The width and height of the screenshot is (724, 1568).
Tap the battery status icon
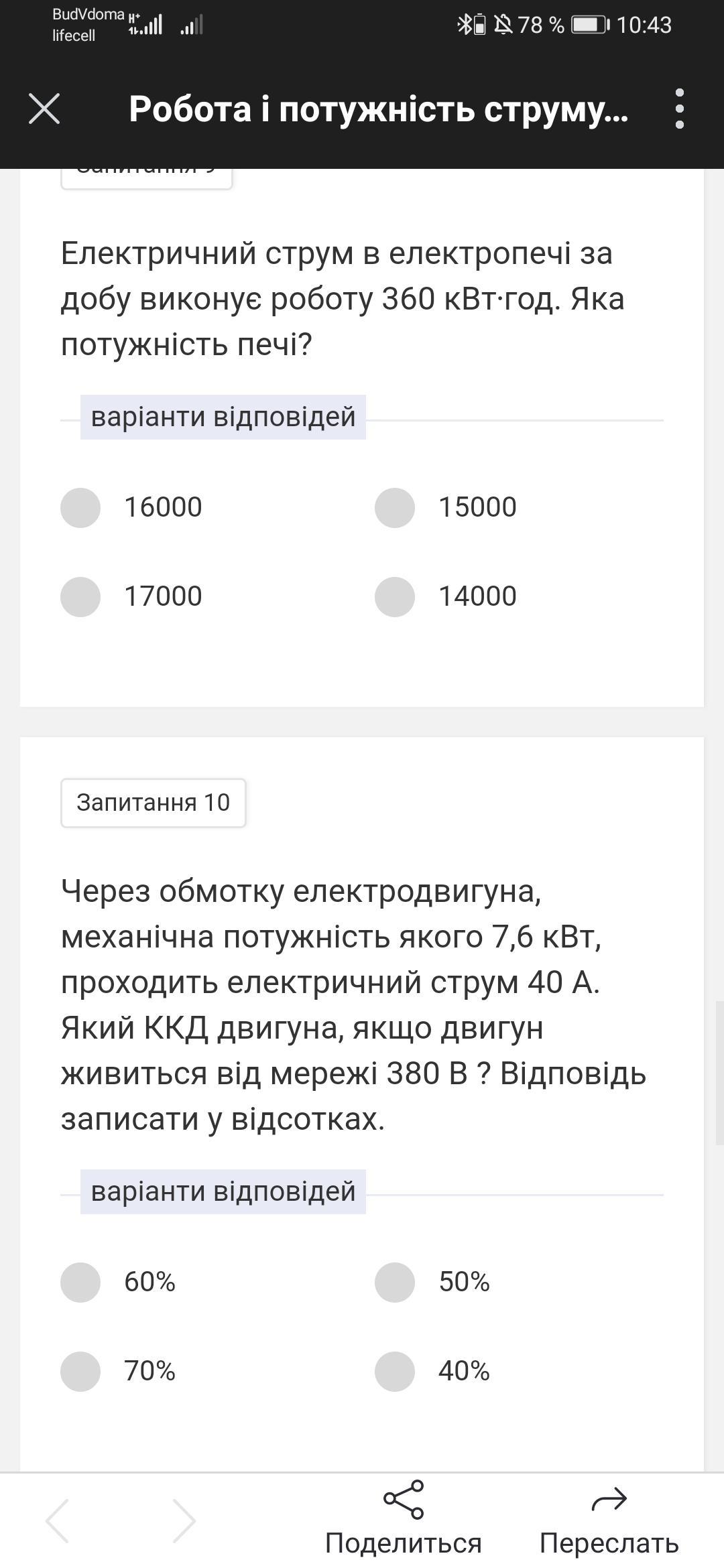pos(589,25)
